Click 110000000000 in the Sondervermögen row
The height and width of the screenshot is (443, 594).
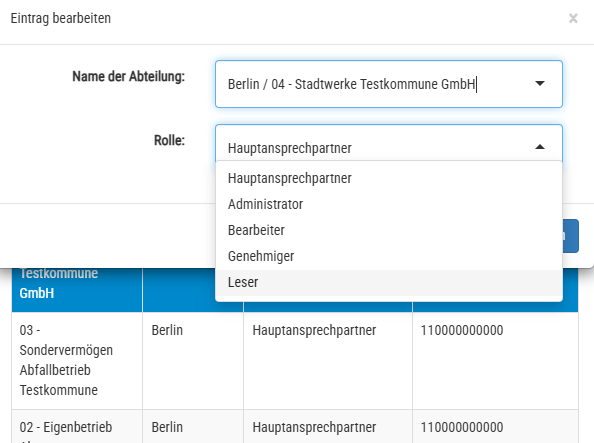click(x=462, y=330)
